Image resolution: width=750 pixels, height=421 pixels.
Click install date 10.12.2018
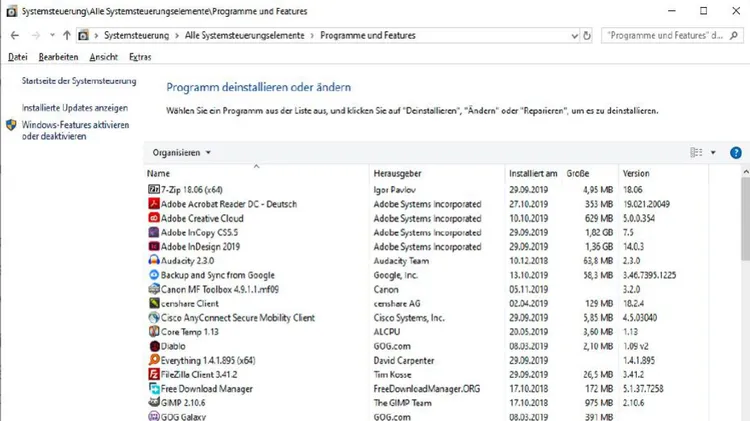coord(529,261)
